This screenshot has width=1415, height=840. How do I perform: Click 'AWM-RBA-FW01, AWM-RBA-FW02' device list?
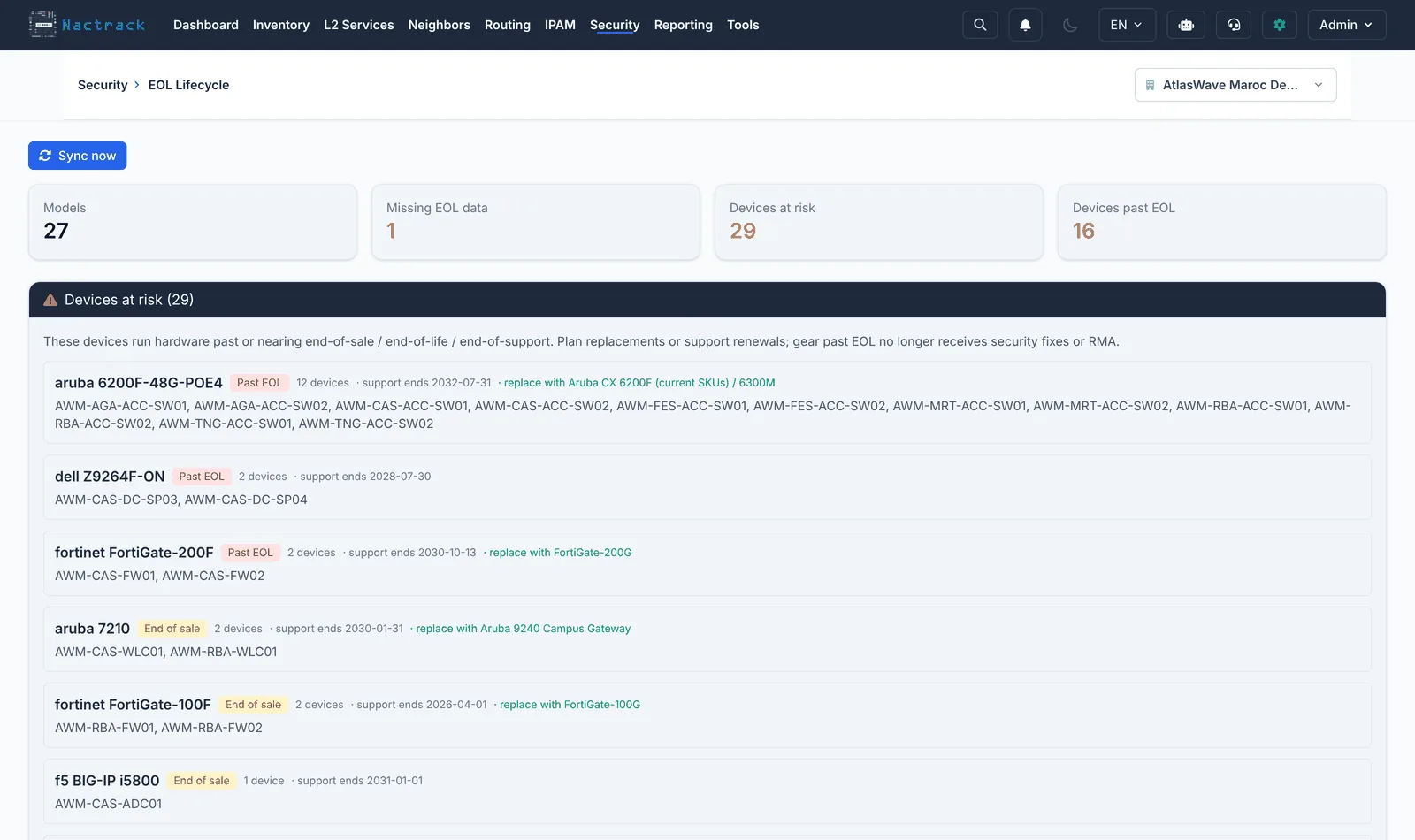click(x=159, y=728)
